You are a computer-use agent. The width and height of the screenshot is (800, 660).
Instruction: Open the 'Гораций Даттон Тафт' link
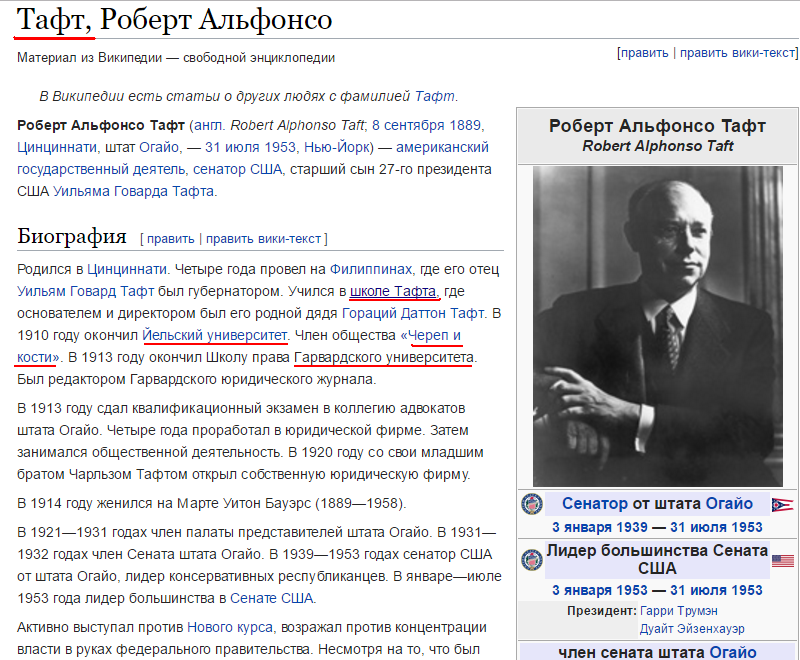(x=413, y=313)
